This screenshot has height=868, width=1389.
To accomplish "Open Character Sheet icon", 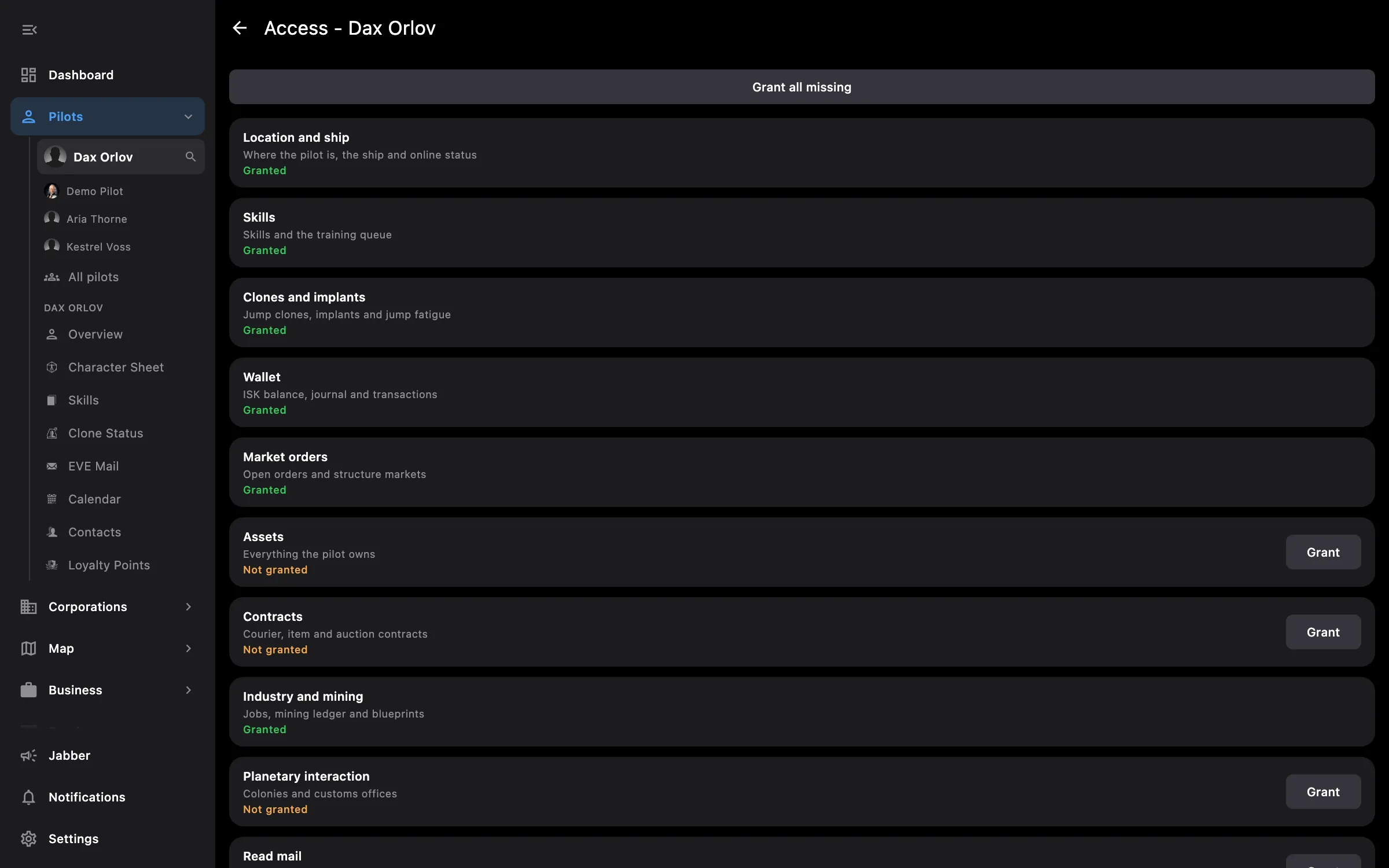I will coord(52,367).
